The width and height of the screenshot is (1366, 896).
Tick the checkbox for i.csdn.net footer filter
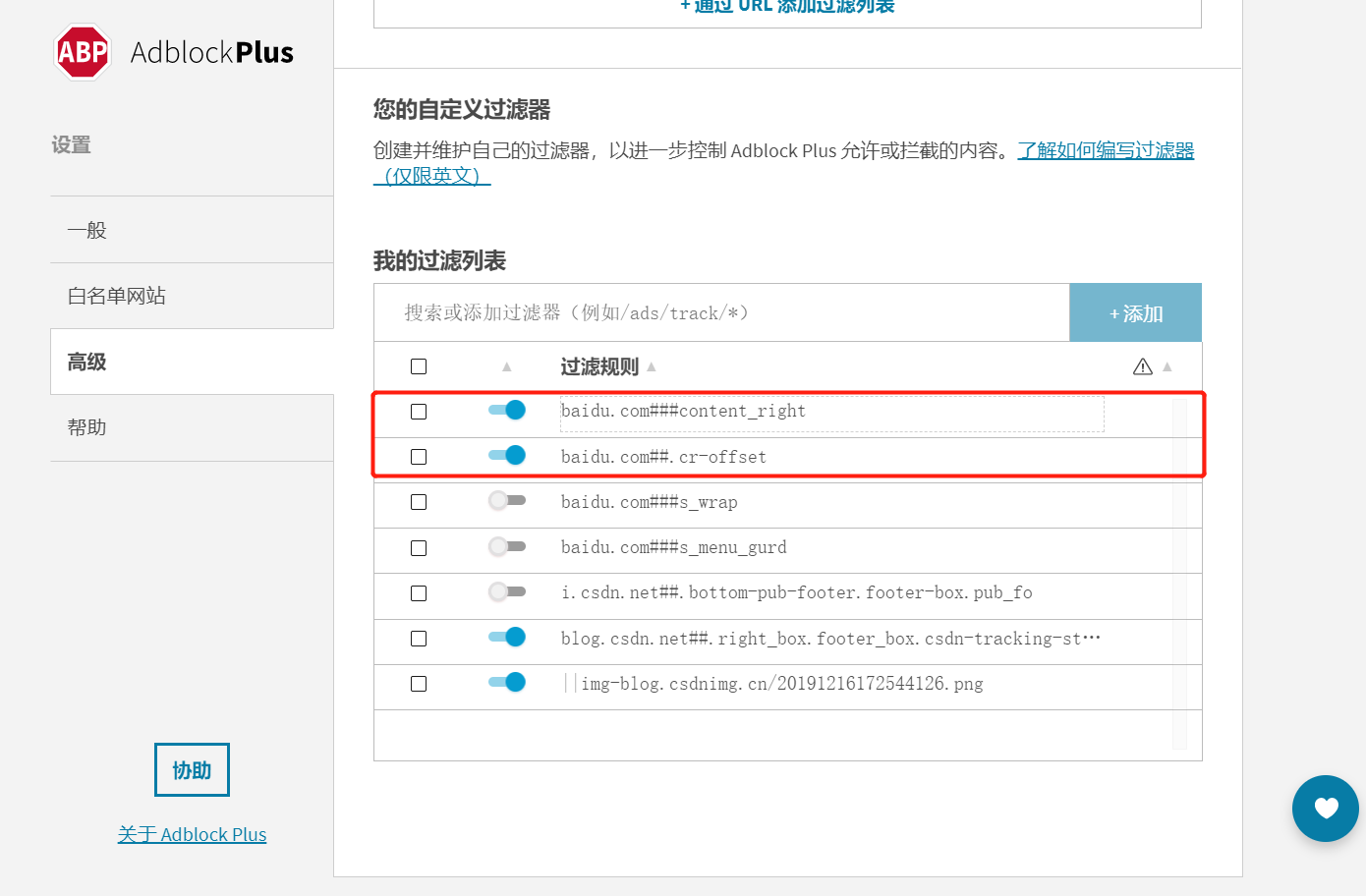click(419, 593)
